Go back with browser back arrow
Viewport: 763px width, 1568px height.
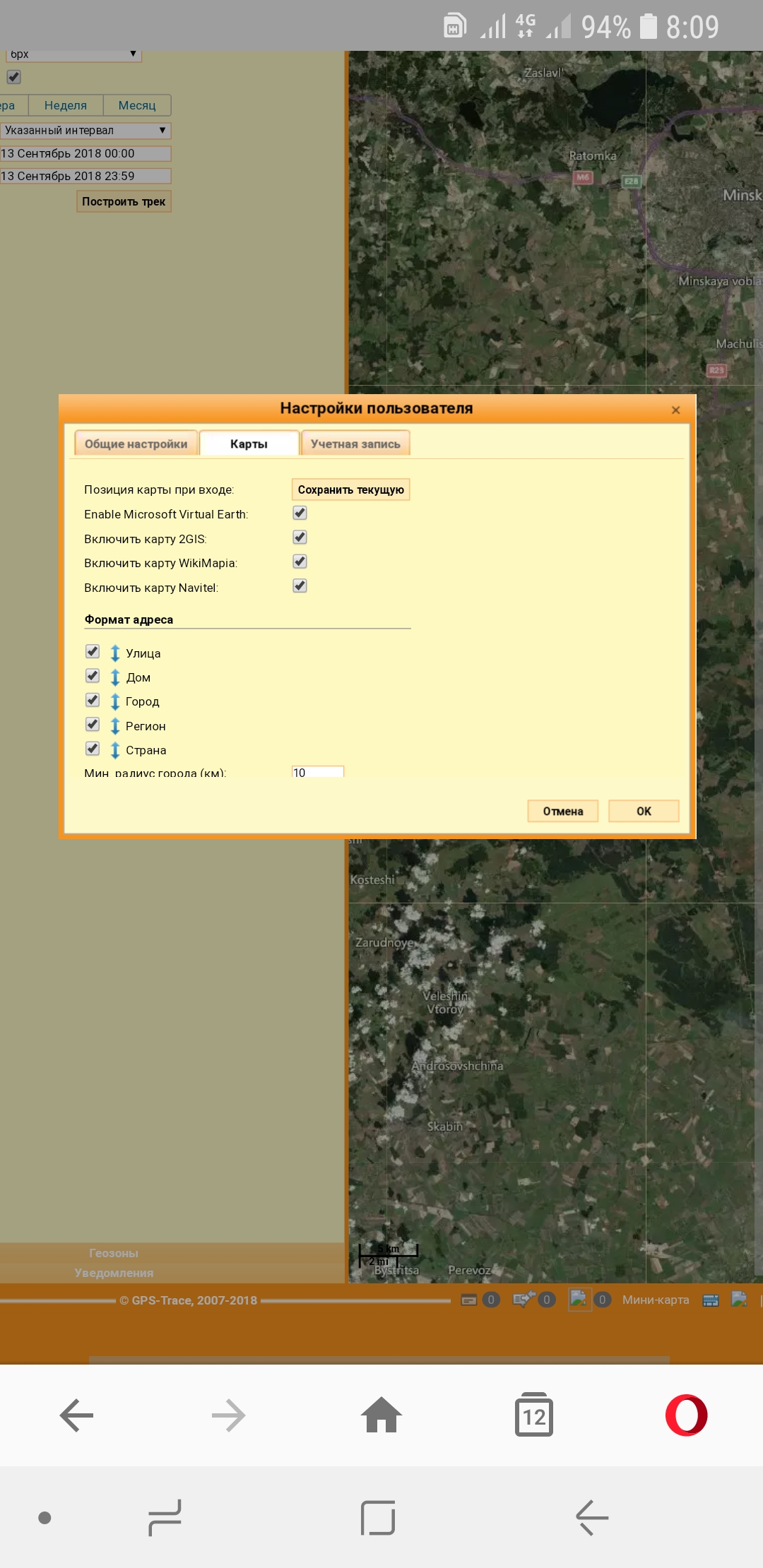pos(76,1415)
